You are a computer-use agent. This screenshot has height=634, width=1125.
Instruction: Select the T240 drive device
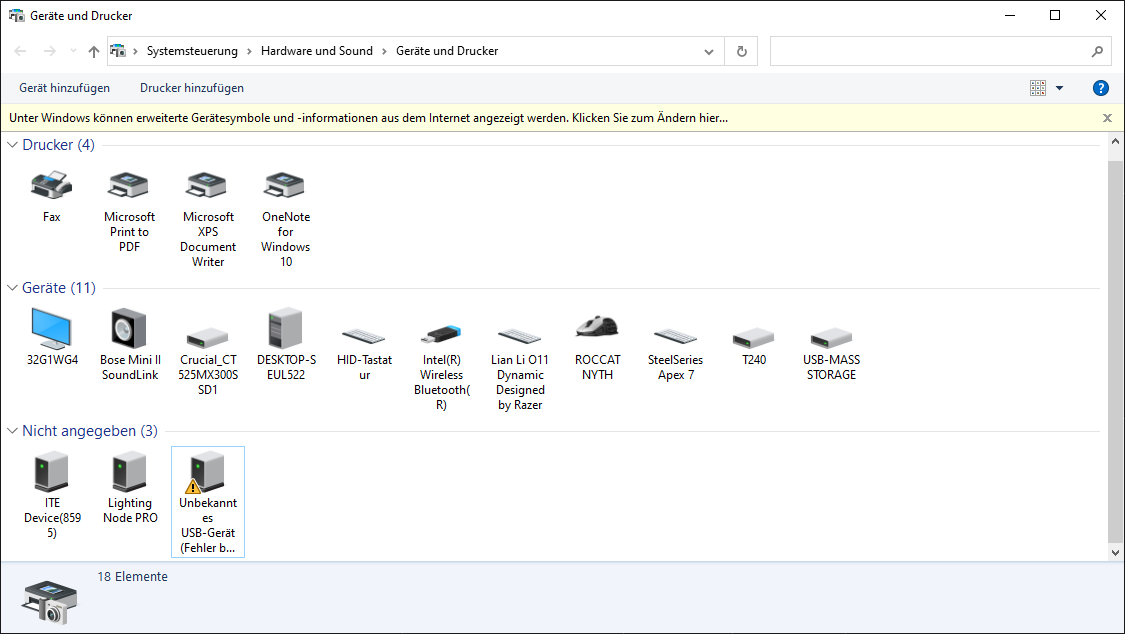point(753,337)
